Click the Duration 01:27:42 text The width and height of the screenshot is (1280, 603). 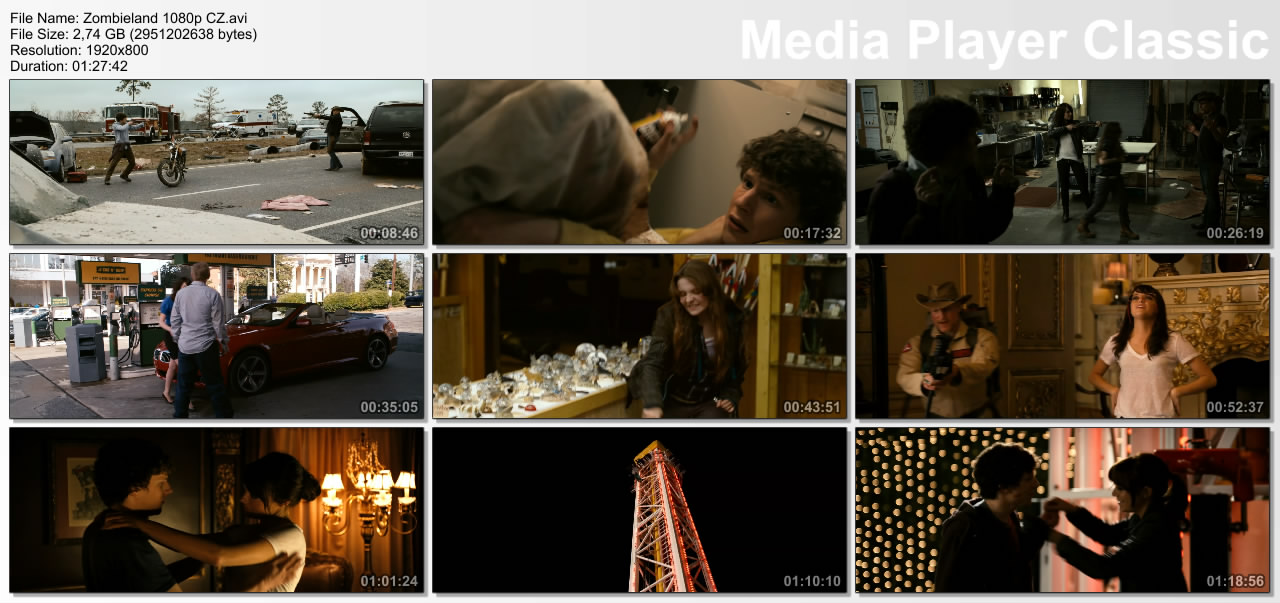[x=69, y=66]
